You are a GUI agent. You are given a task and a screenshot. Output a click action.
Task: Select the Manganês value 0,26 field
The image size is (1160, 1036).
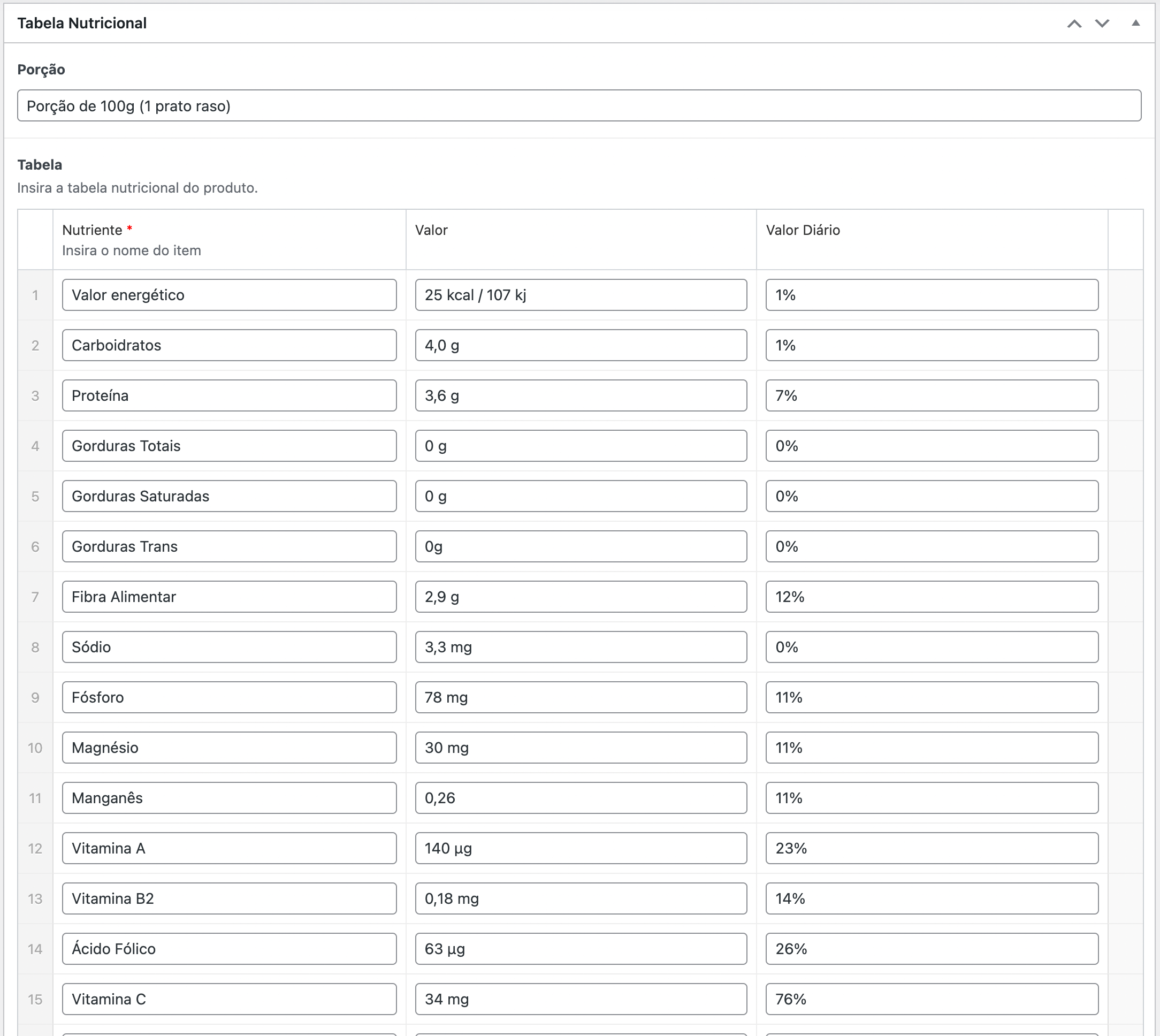coord(581,798)
